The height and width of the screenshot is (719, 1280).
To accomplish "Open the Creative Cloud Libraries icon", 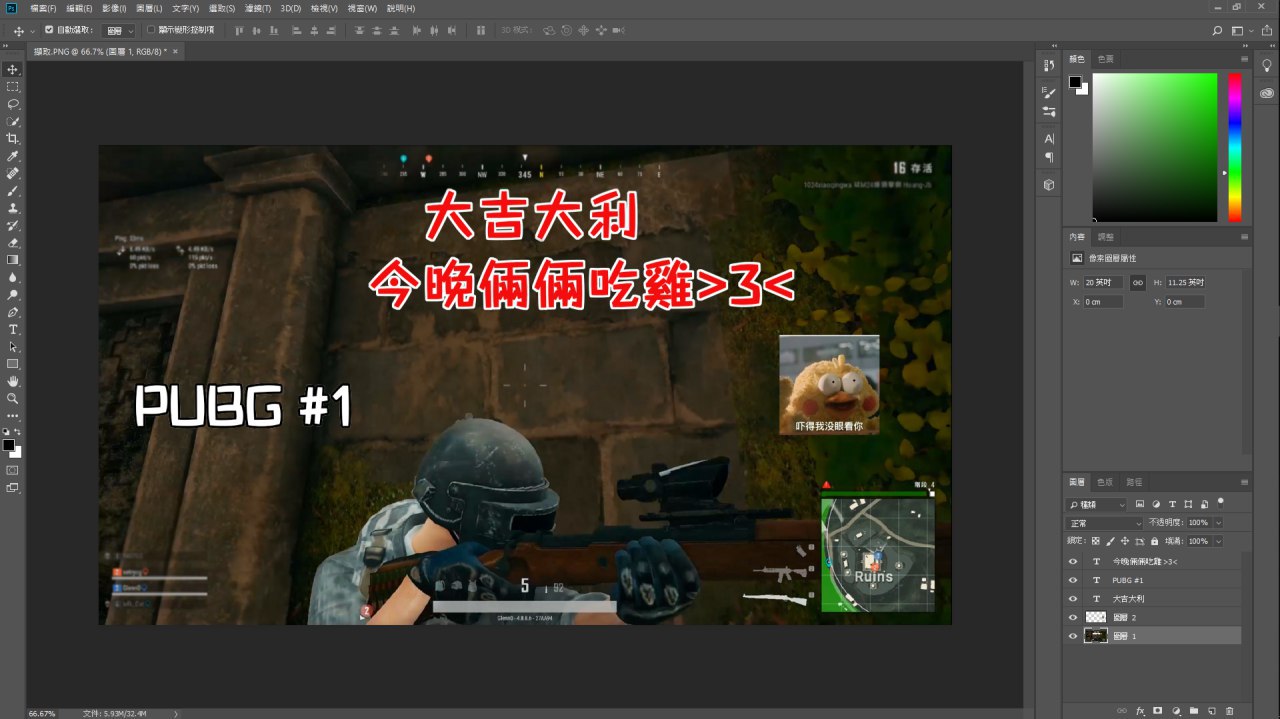I will pyautogui.click(x=1267, y=92).
